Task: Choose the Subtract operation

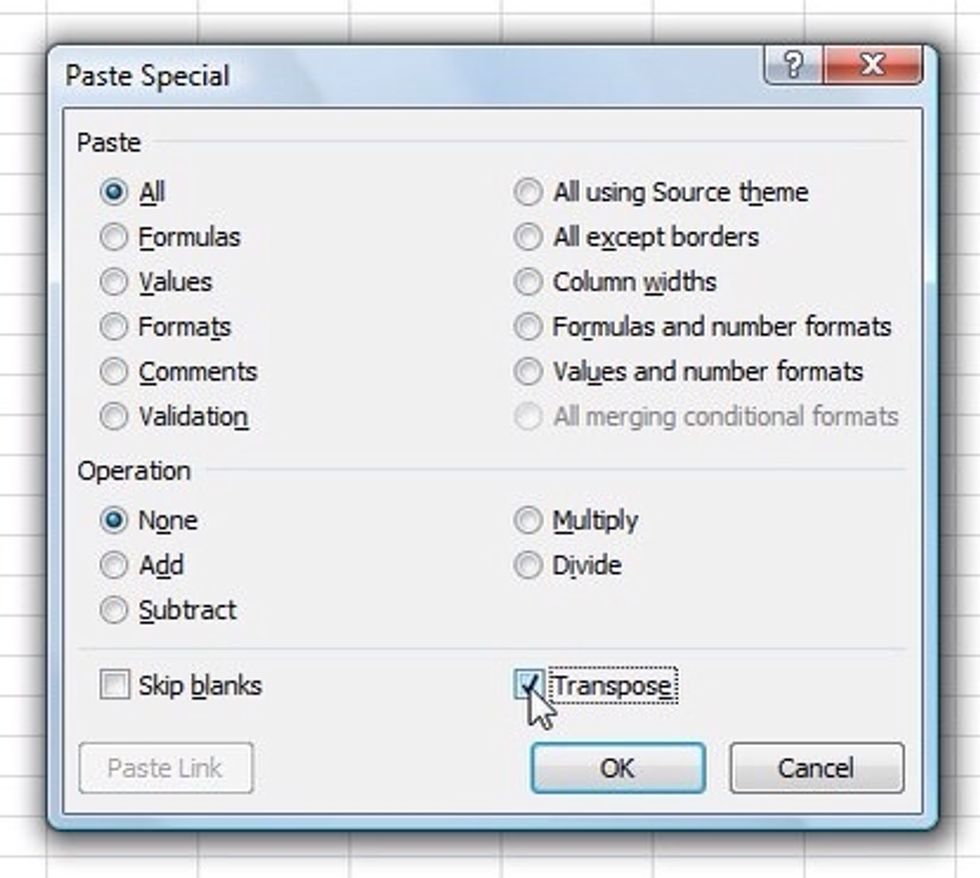Action: click(115, 610)
